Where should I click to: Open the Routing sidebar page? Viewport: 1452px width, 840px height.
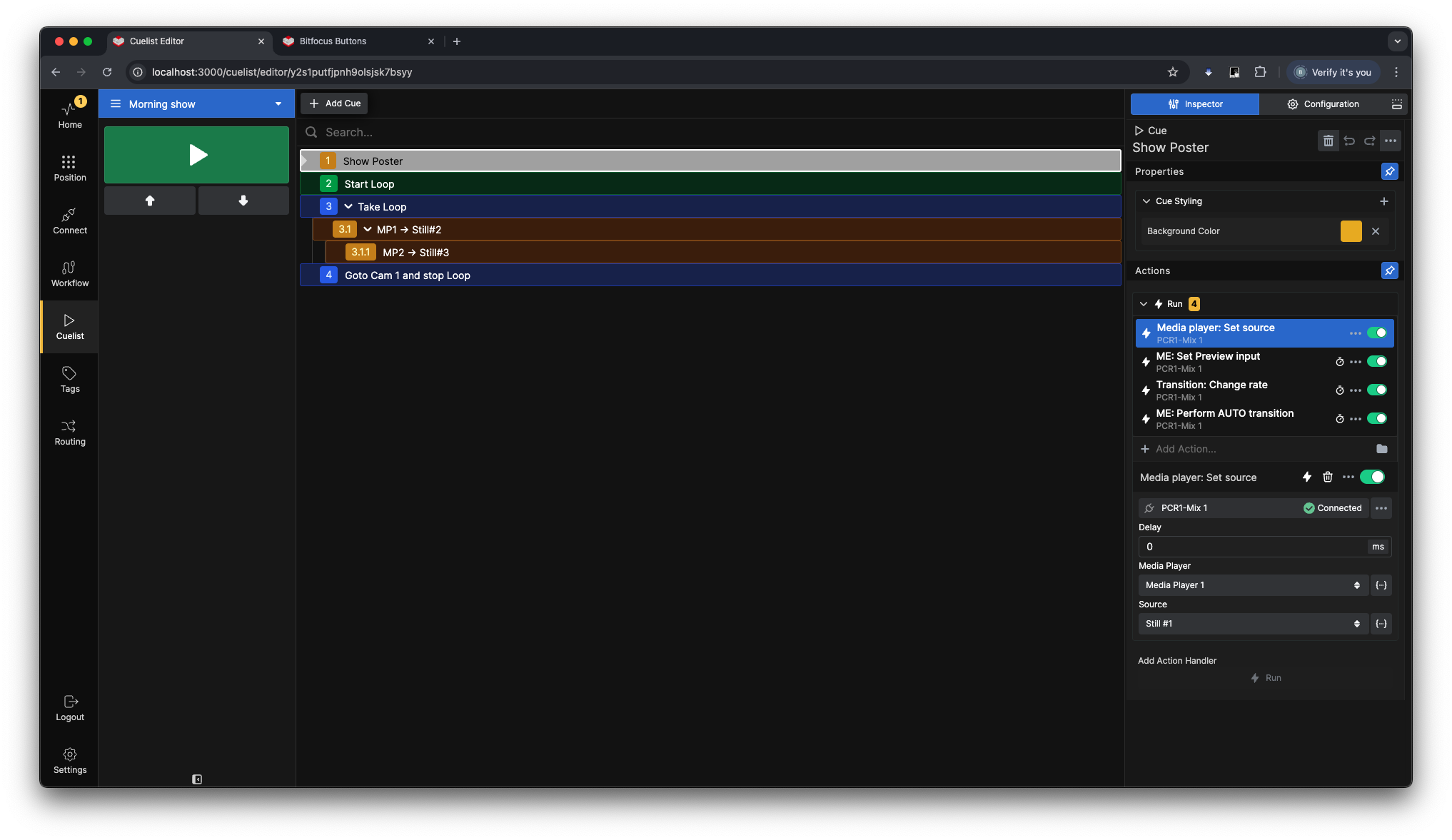(69, 432)
